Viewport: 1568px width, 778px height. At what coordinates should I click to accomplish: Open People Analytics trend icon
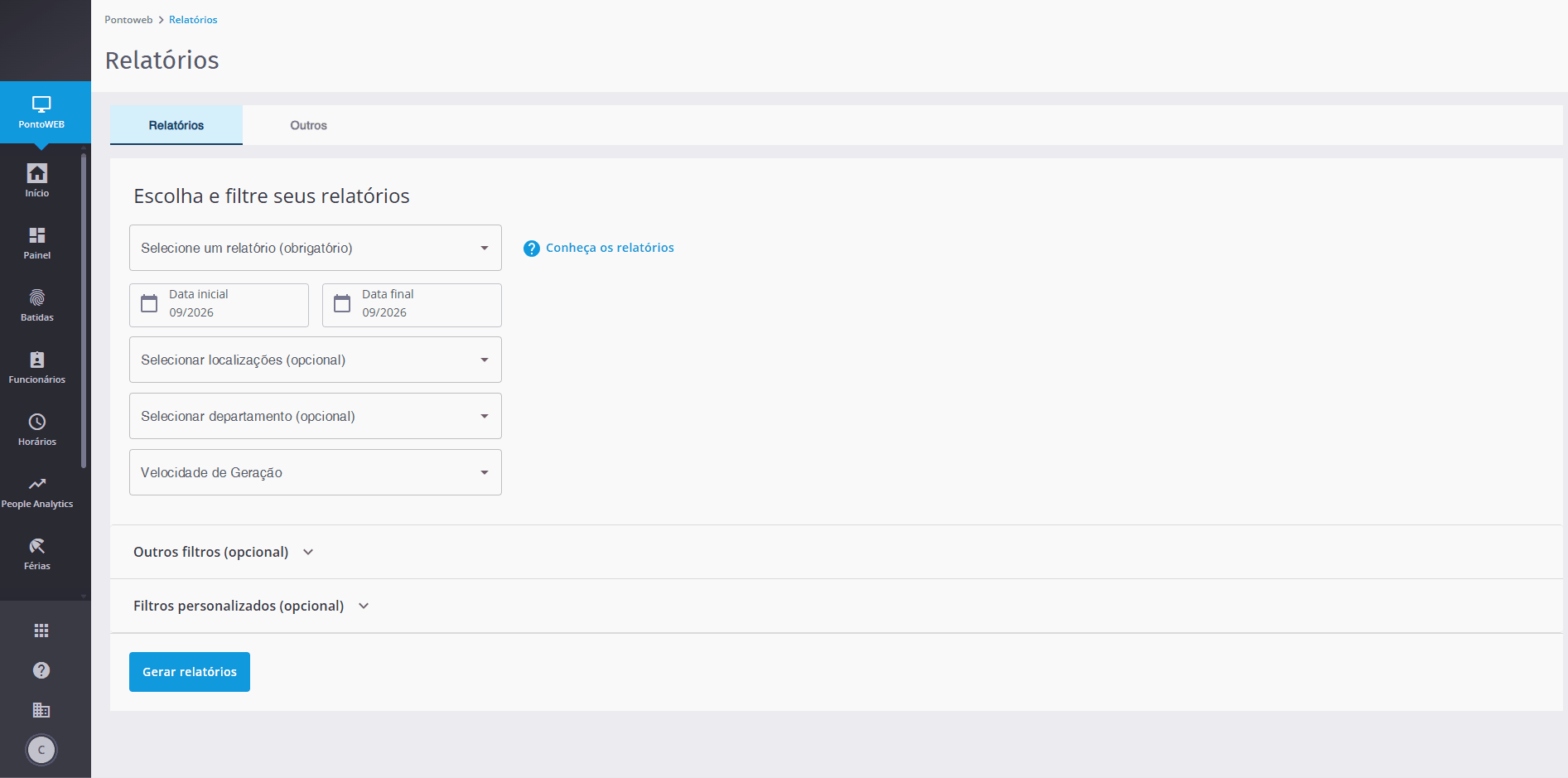click(37, 484)
